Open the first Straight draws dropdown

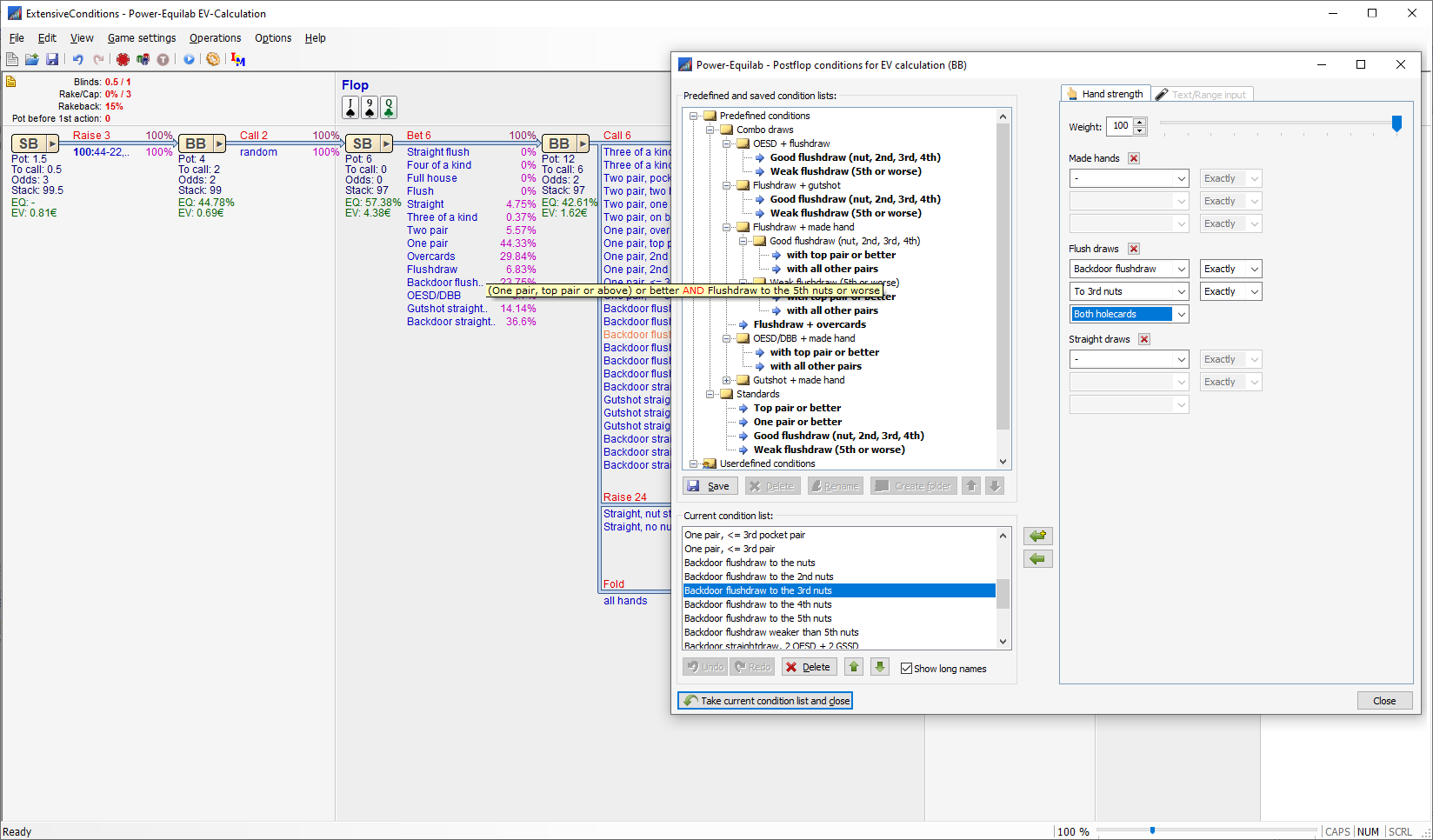coord(1129,359)
